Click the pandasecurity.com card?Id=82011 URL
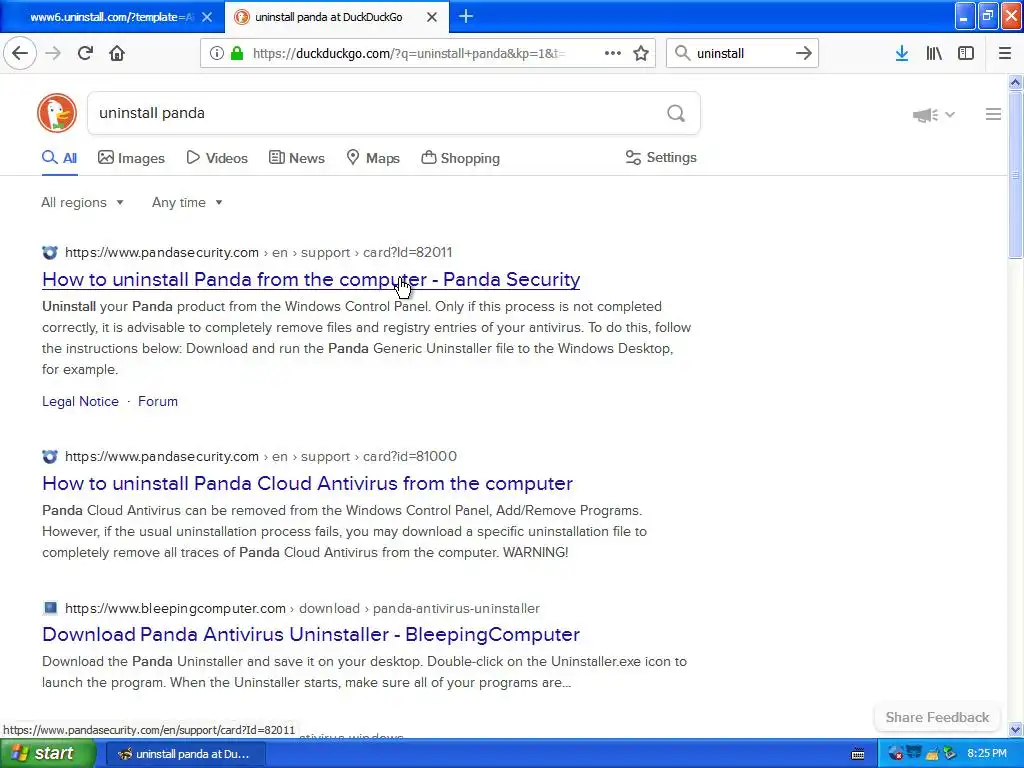This screenshot has height=768, width=1024. pyautogui.click(x=258, y=253)
